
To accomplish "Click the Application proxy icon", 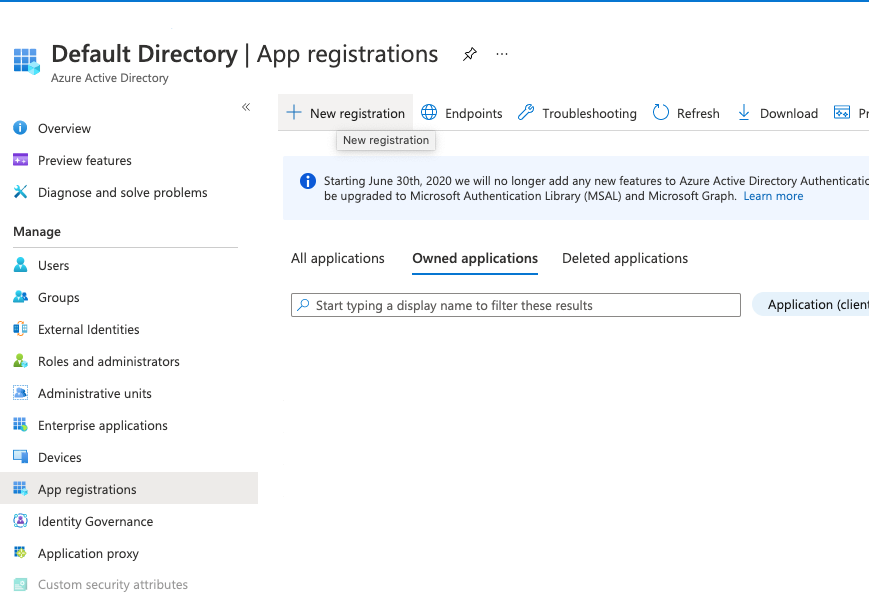I will 21,553.
